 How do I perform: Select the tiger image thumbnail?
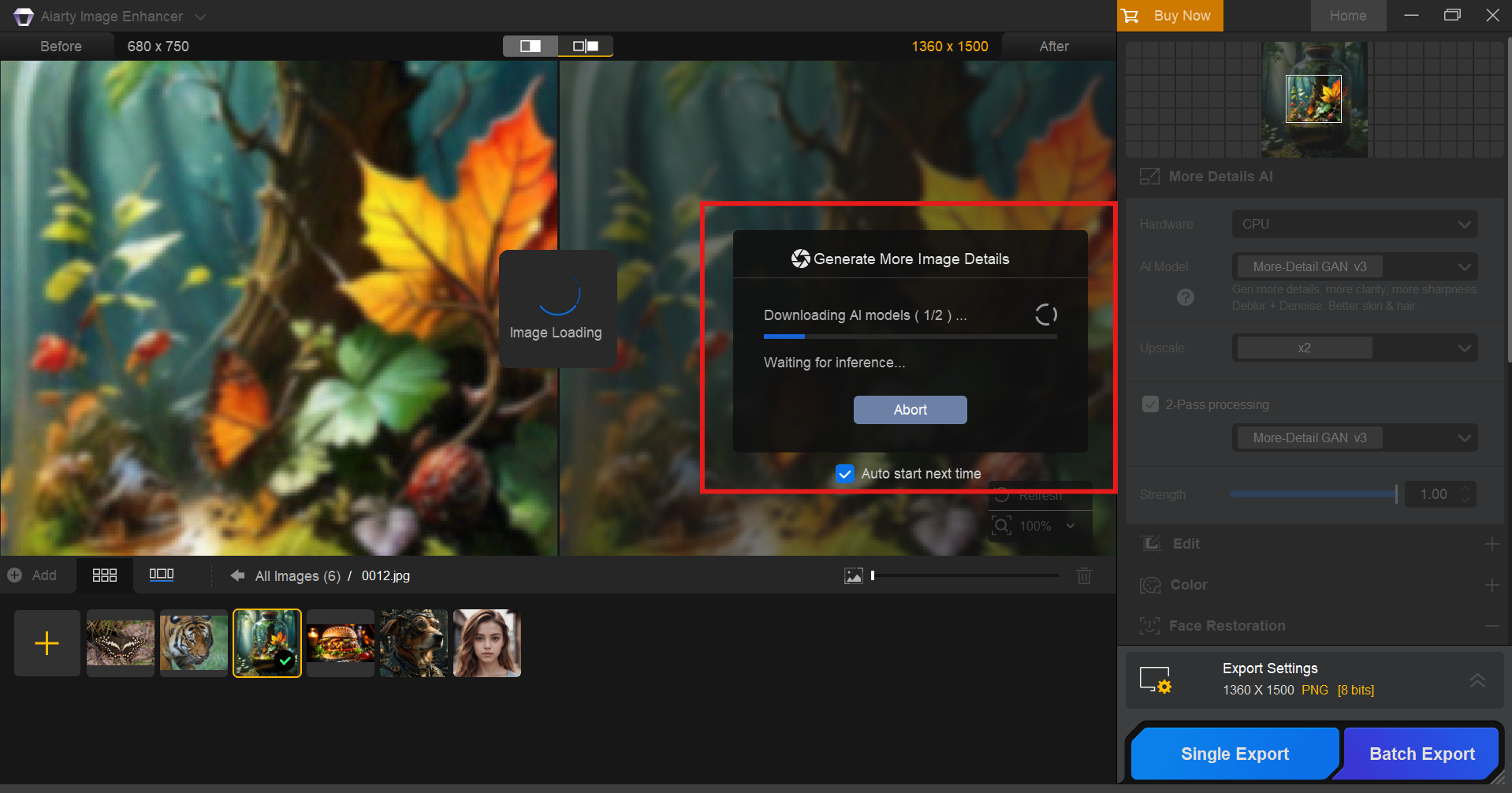pos(194,643)
